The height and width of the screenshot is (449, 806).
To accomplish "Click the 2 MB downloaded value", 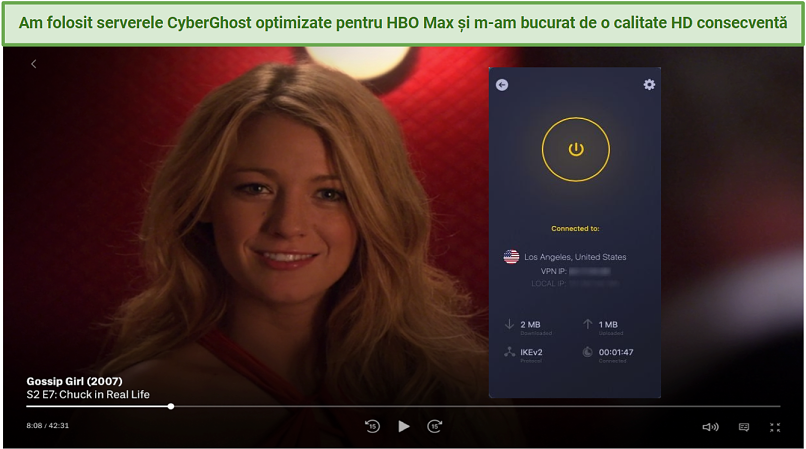I will click(x=530, y=325).
